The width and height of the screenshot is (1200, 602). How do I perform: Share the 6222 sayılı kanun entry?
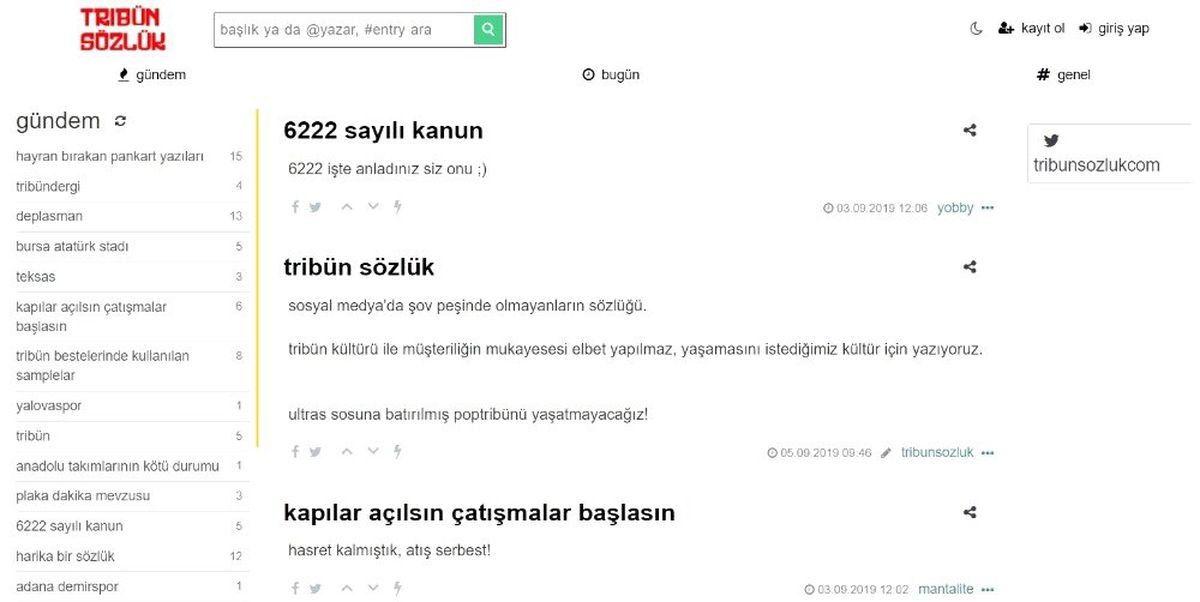[x=969, y=130]
